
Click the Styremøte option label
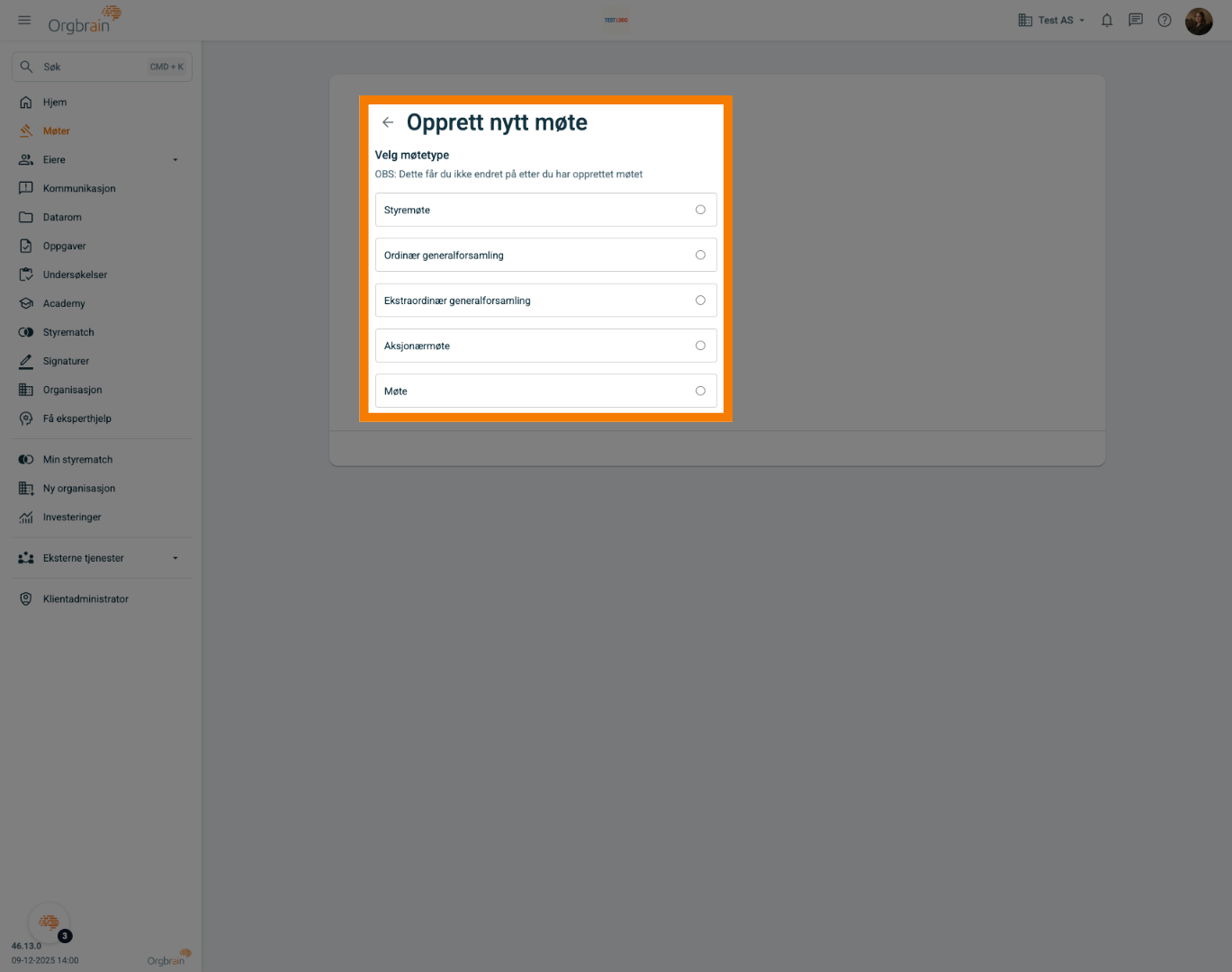[x=407, y=211]
